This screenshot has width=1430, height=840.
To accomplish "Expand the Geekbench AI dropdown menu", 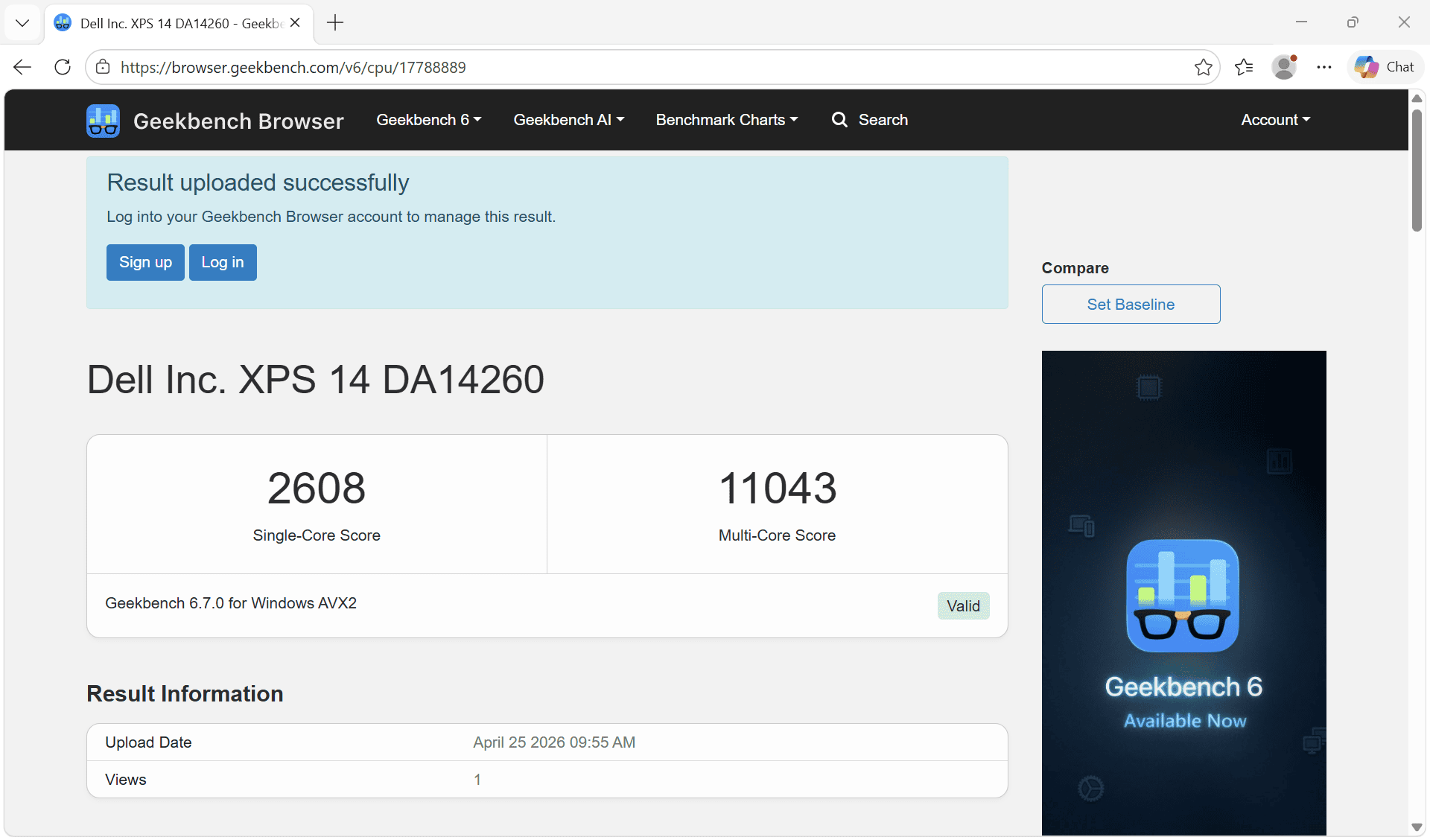I will [x=569, y=120].
